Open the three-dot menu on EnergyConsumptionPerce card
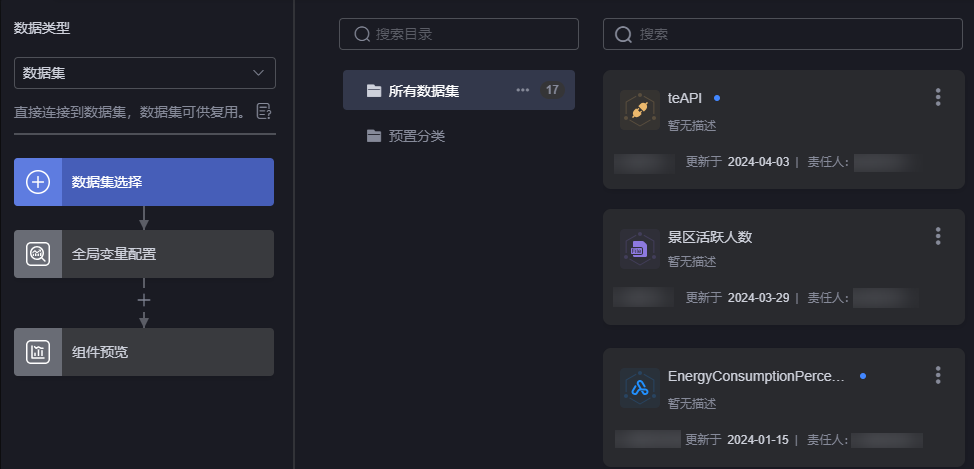 (938, 375)
